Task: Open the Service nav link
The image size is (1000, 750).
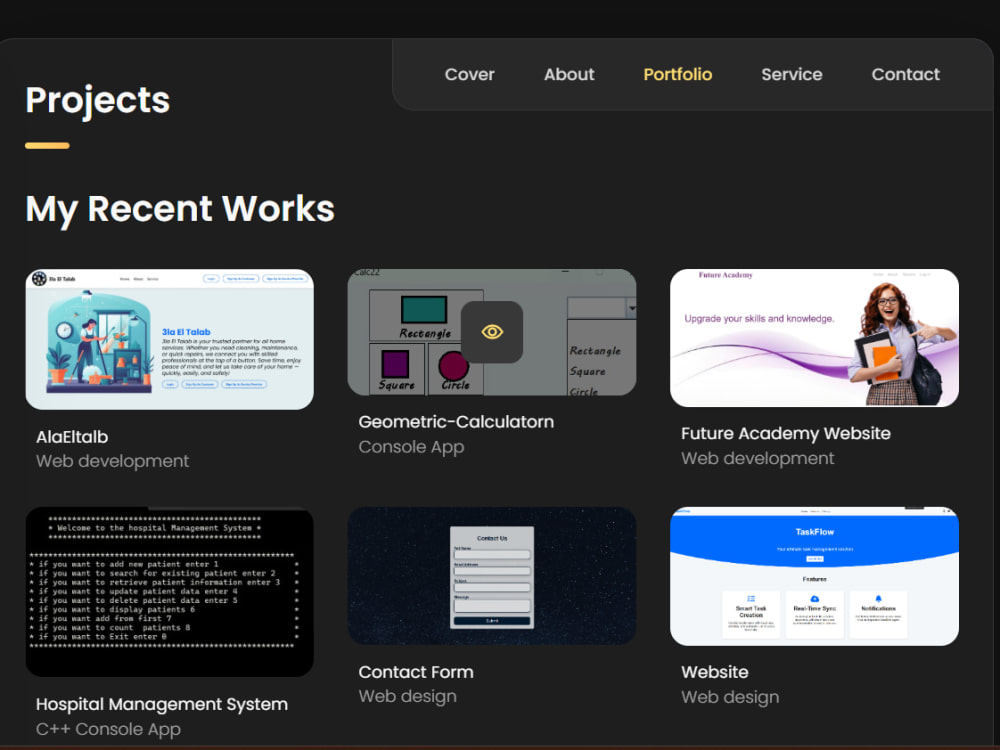Action: point(791,75)
